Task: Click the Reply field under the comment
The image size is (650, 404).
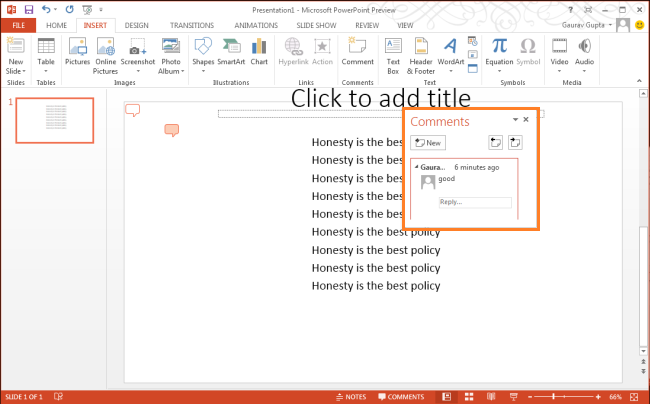Action: click(x=474, y=202)
